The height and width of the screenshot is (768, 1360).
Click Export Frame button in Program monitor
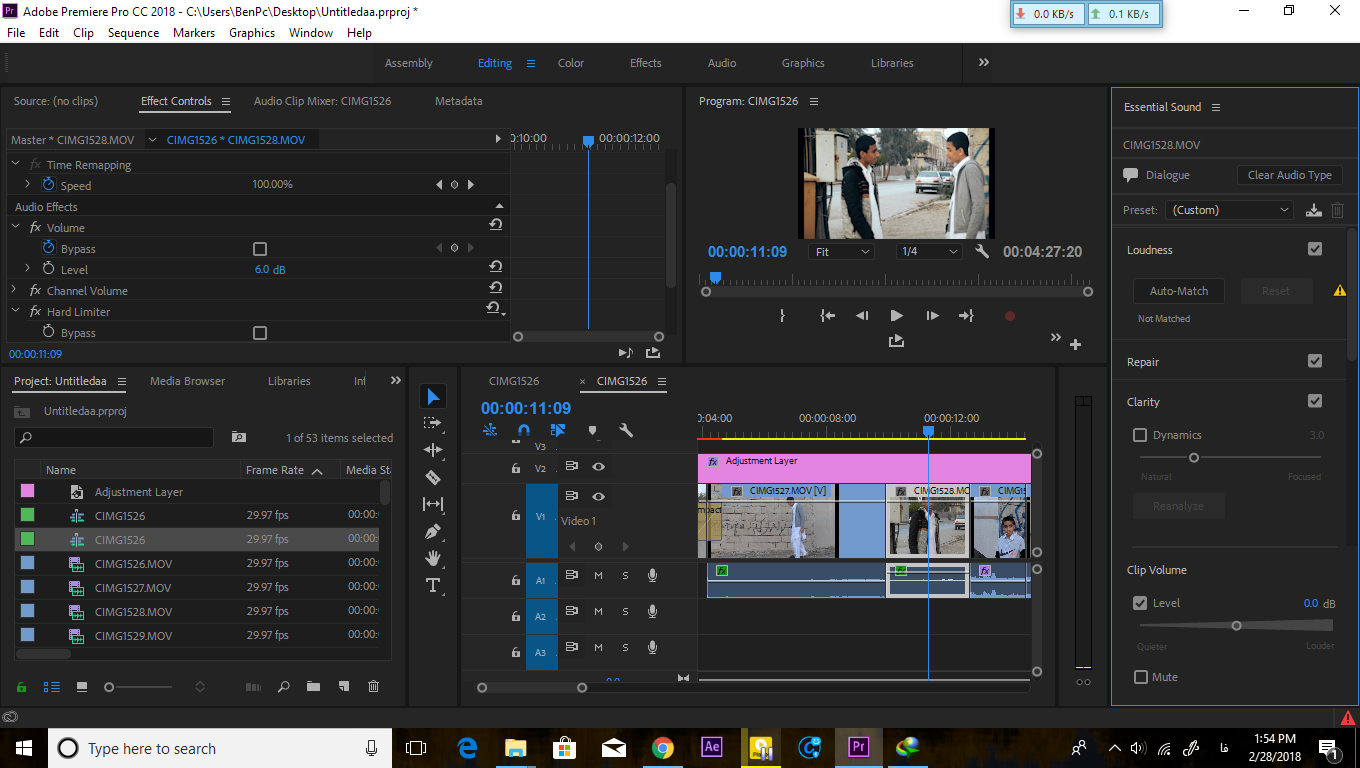tap(896, 341)
